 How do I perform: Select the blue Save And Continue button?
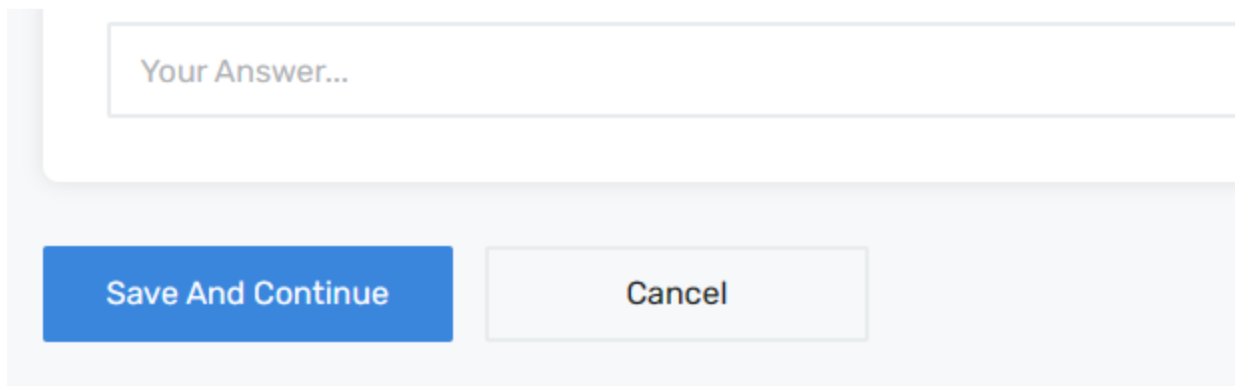tap(247, 294)
